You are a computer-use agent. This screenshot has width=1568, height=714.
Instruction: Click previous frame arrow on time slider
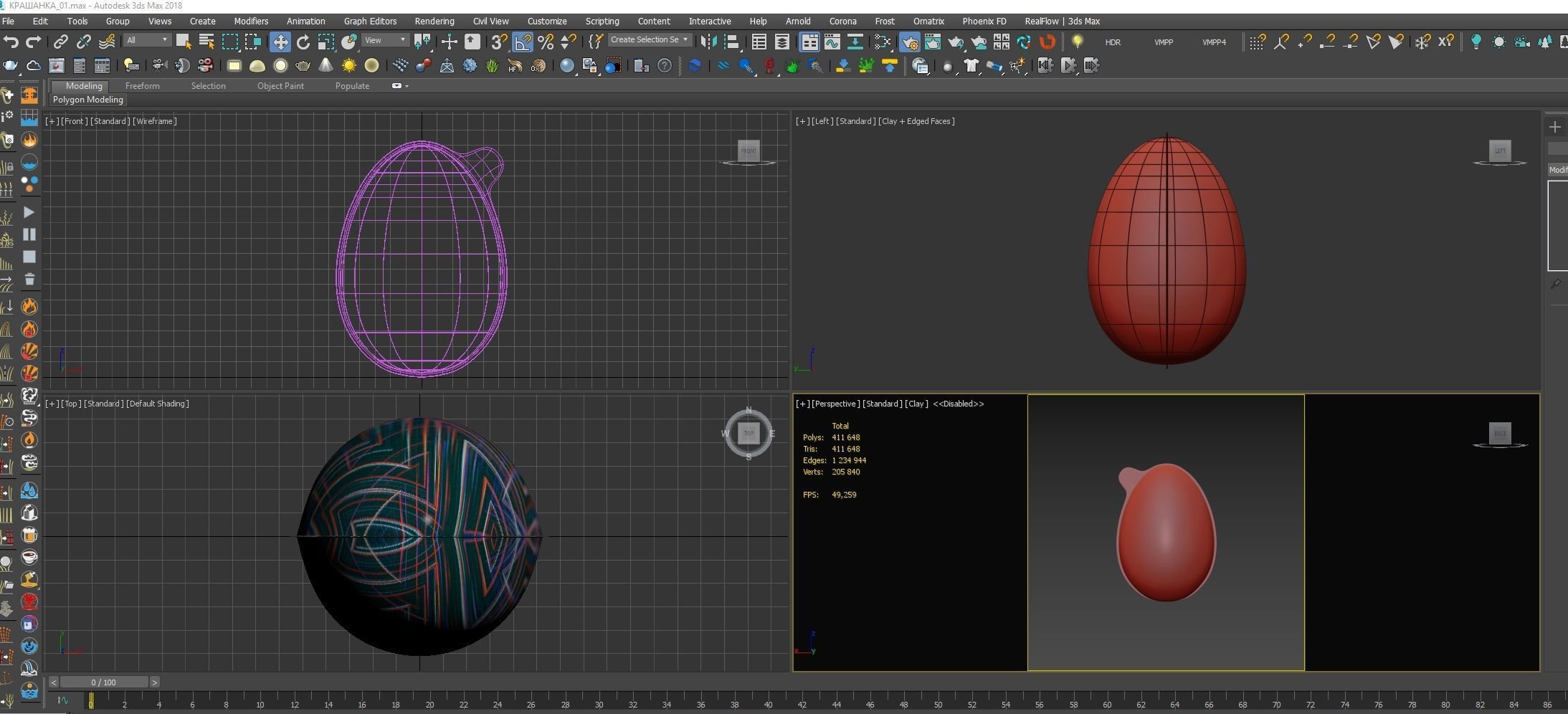pos(53,682)
